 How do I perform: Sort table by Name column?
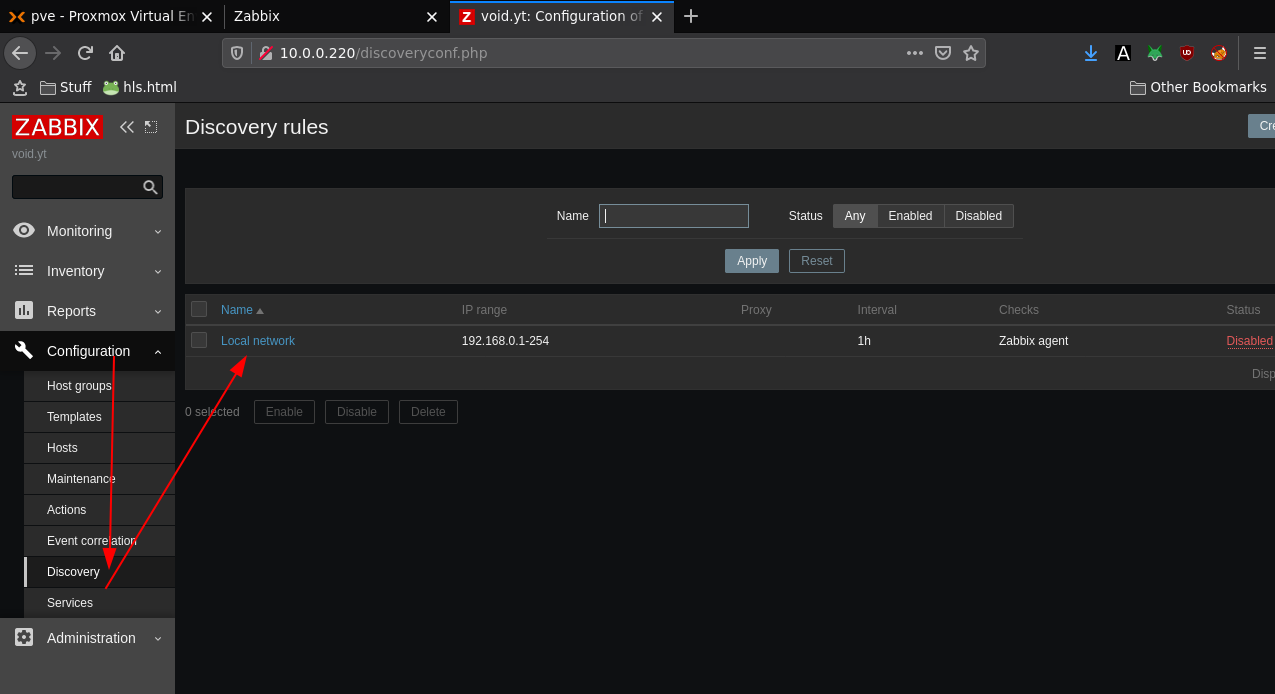pos(242,310)
